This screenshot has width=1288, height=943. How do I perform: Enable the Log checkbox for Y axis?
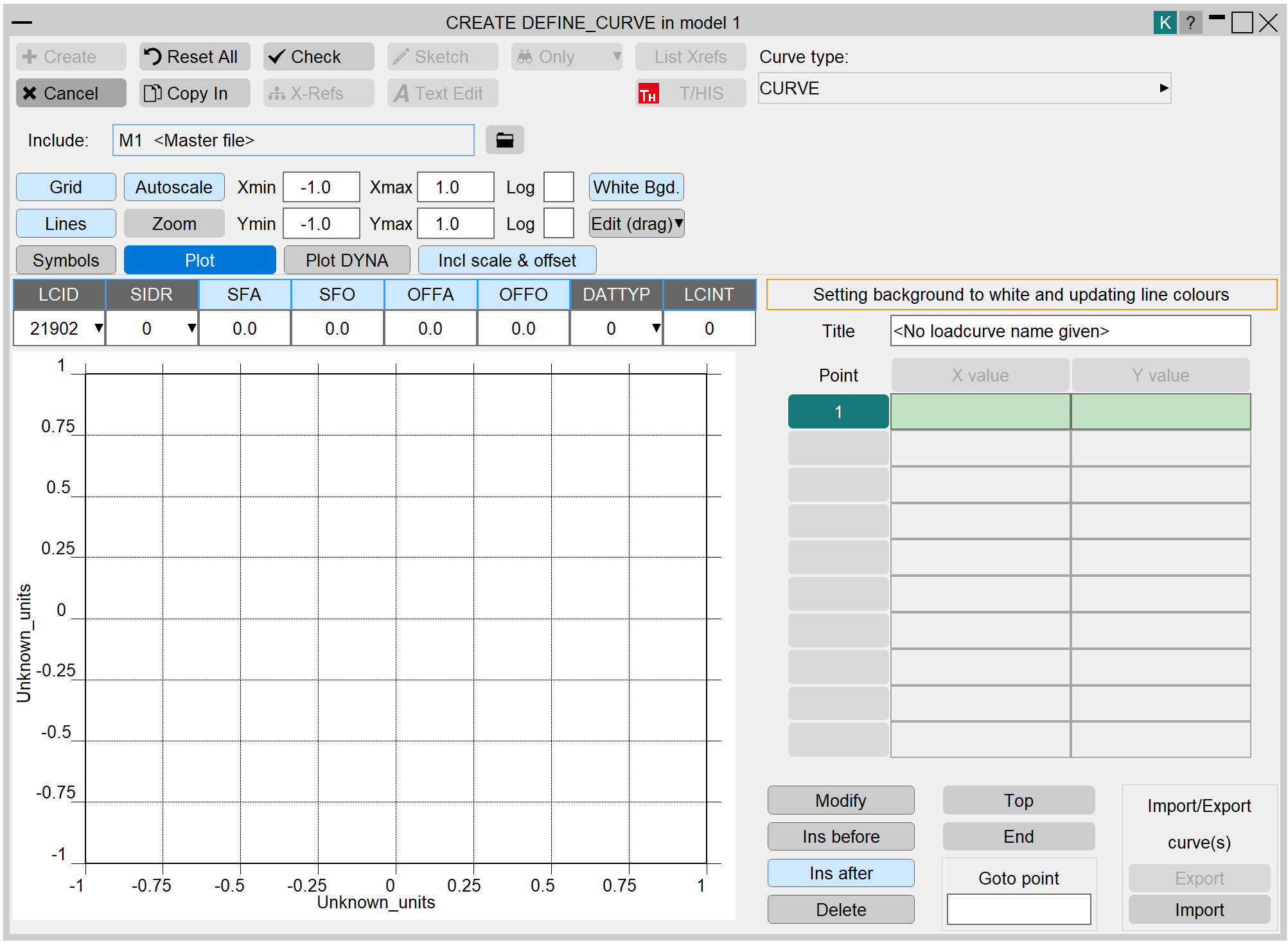click(558, 224)
